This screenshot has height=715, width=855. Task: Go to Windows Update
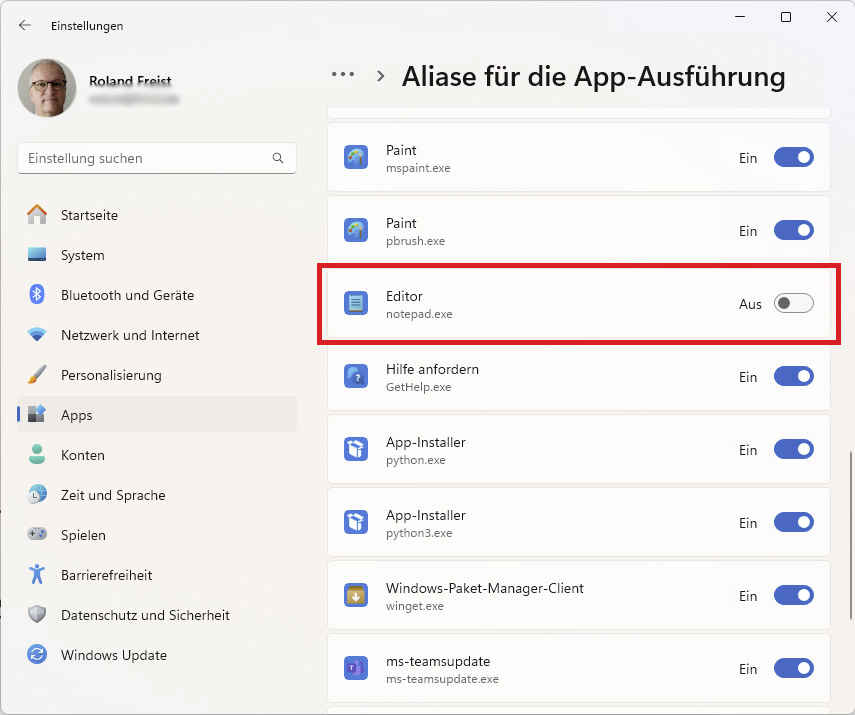(x=157, y=654)
